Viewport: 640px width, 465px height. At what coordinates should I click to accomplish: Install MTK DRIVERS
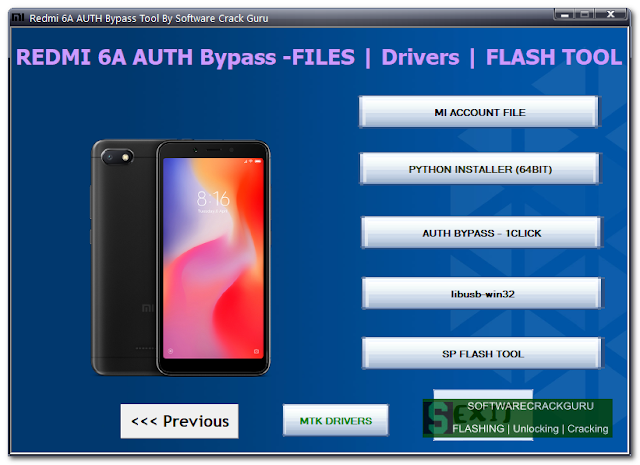(x=336, y=421)
